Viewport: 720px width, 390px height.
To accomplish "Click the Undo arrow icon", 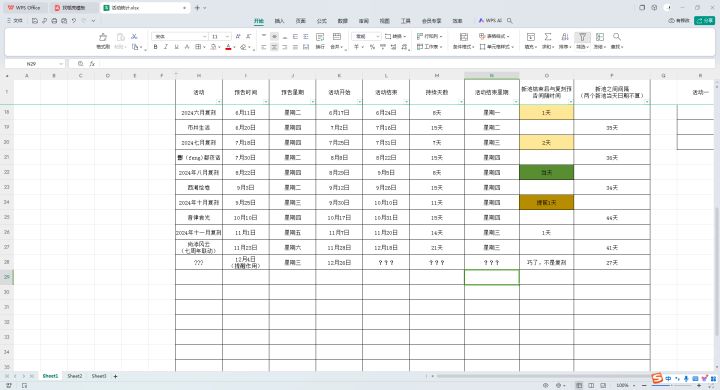I will tap(74, 21).
